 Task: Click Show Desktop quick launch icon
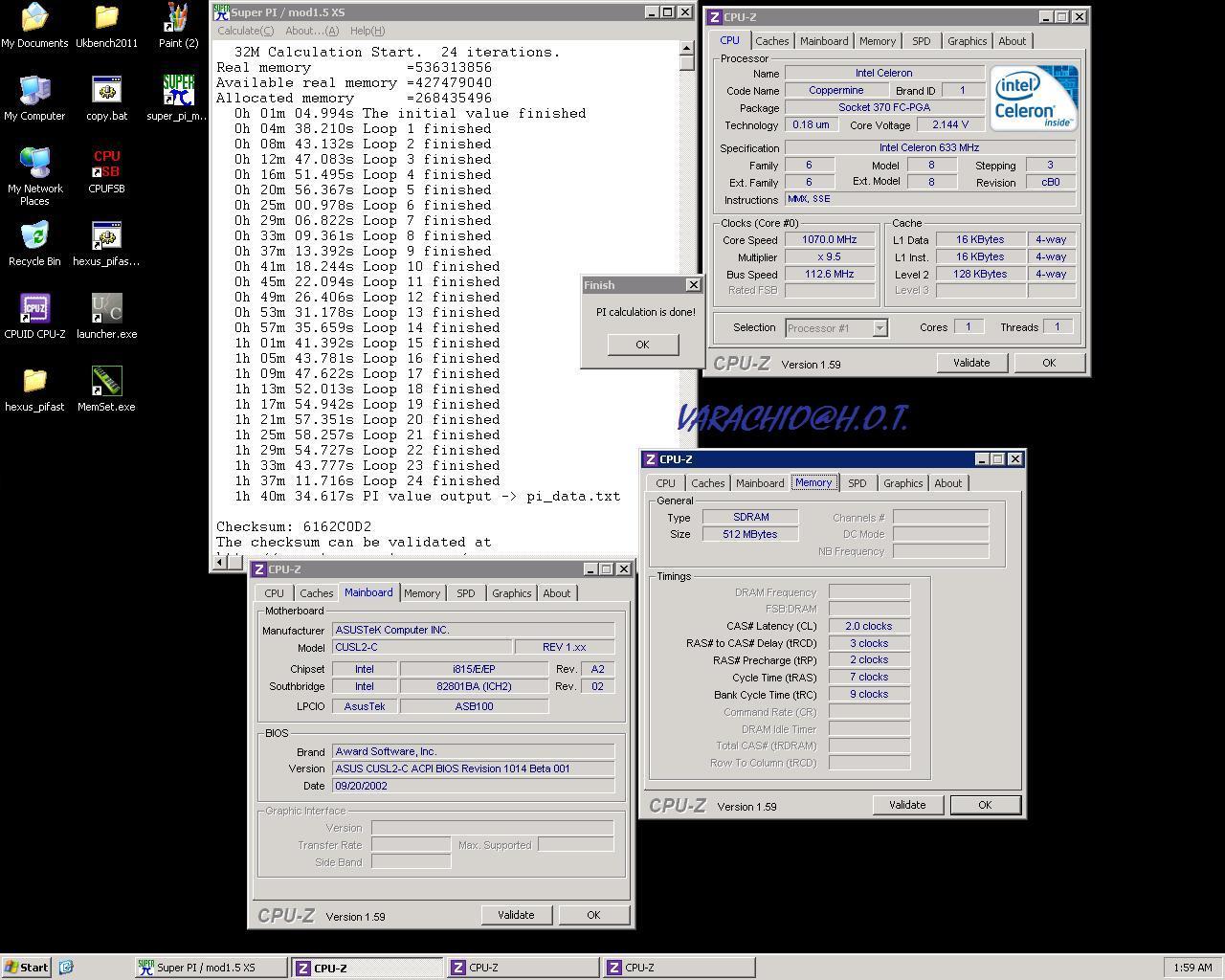[x=66, y=968]
